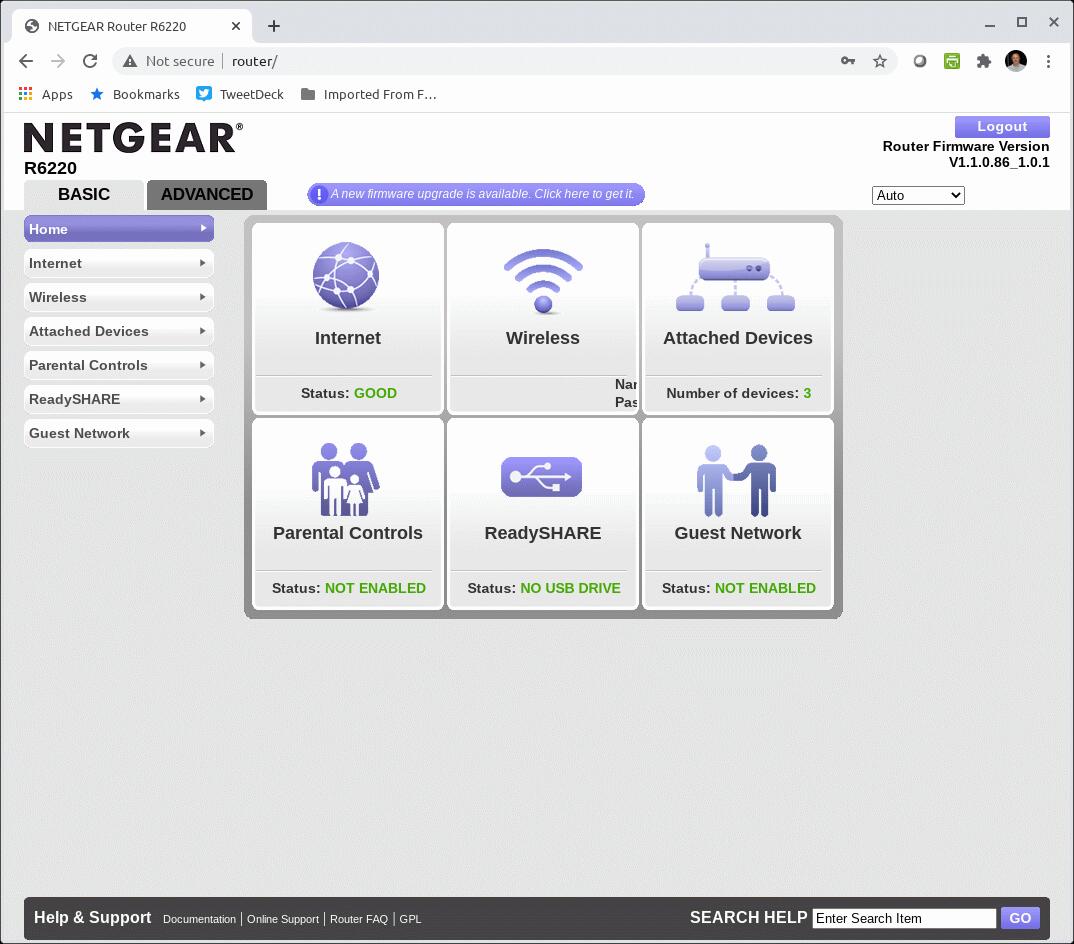Select Wireless in the sidebar
1074x944 pixels.
coord(118,297)
